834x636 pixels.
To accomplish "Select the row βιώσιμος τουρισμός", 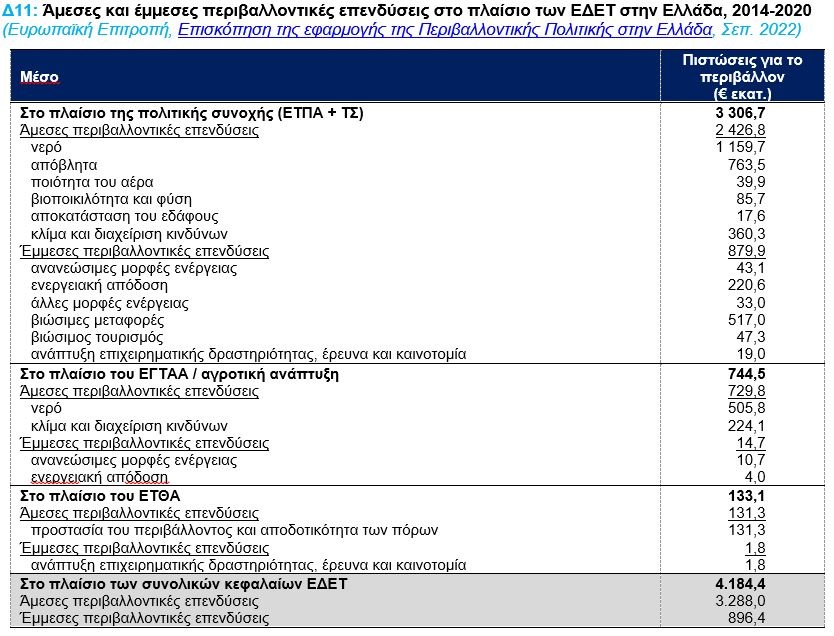I will click(417, 337).
